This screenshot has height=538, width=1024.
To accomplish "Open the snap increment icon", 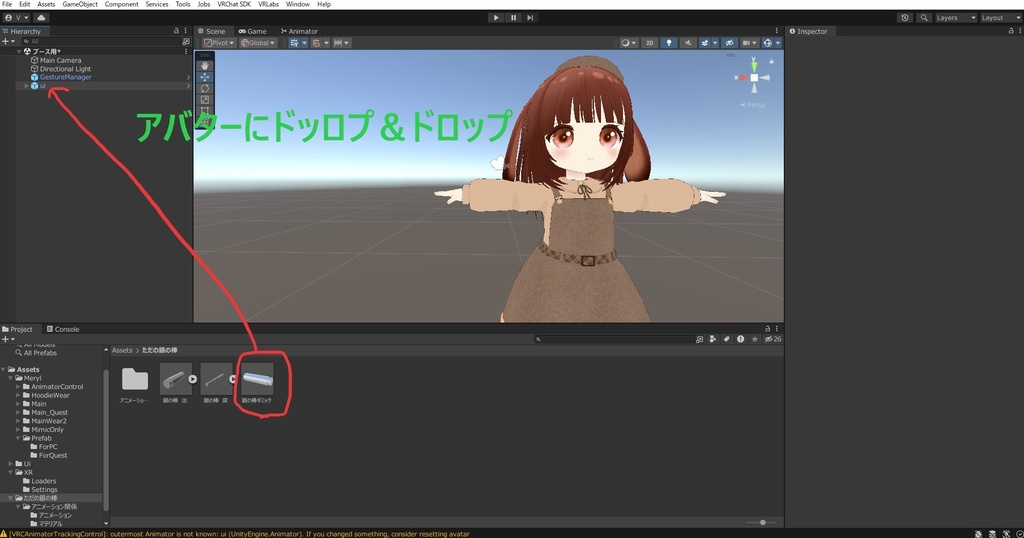I will pos(338,42).
